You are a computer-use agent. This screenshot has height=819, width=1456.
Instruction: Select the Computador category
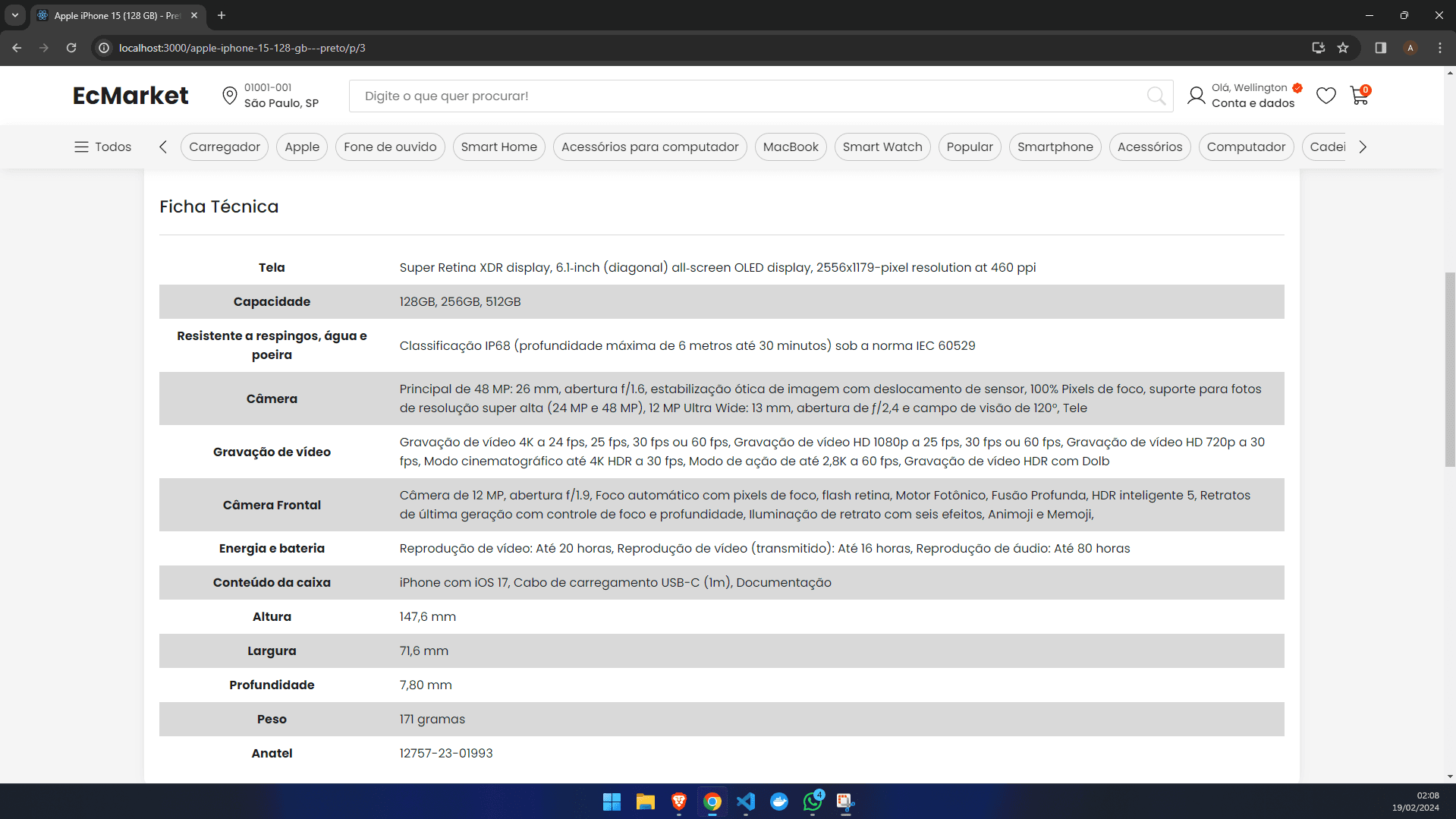(1247, 146)
